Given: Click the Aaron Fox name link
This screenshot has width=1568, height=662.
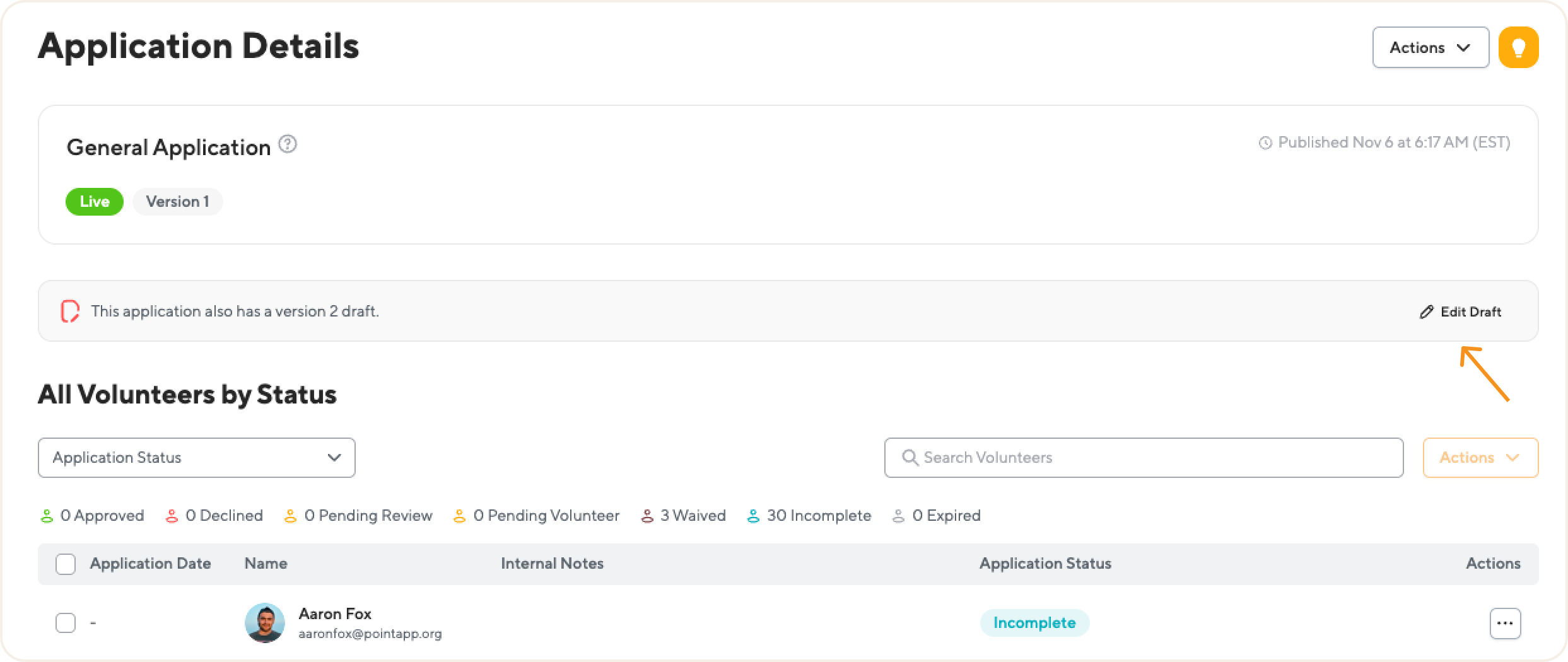Looking at the screenshot, I should (x=334, y=613).
